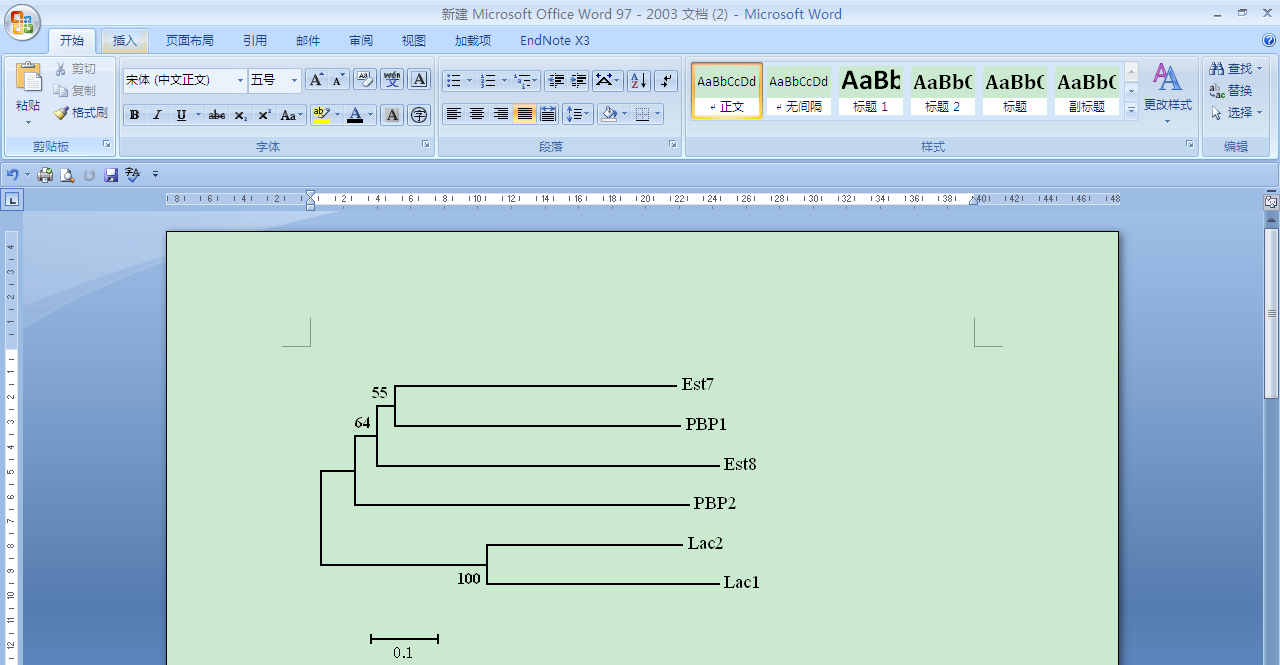This screenshot has width=1280, height=665.
Task: Toggle italic formatting
Action: coord(157,116)
